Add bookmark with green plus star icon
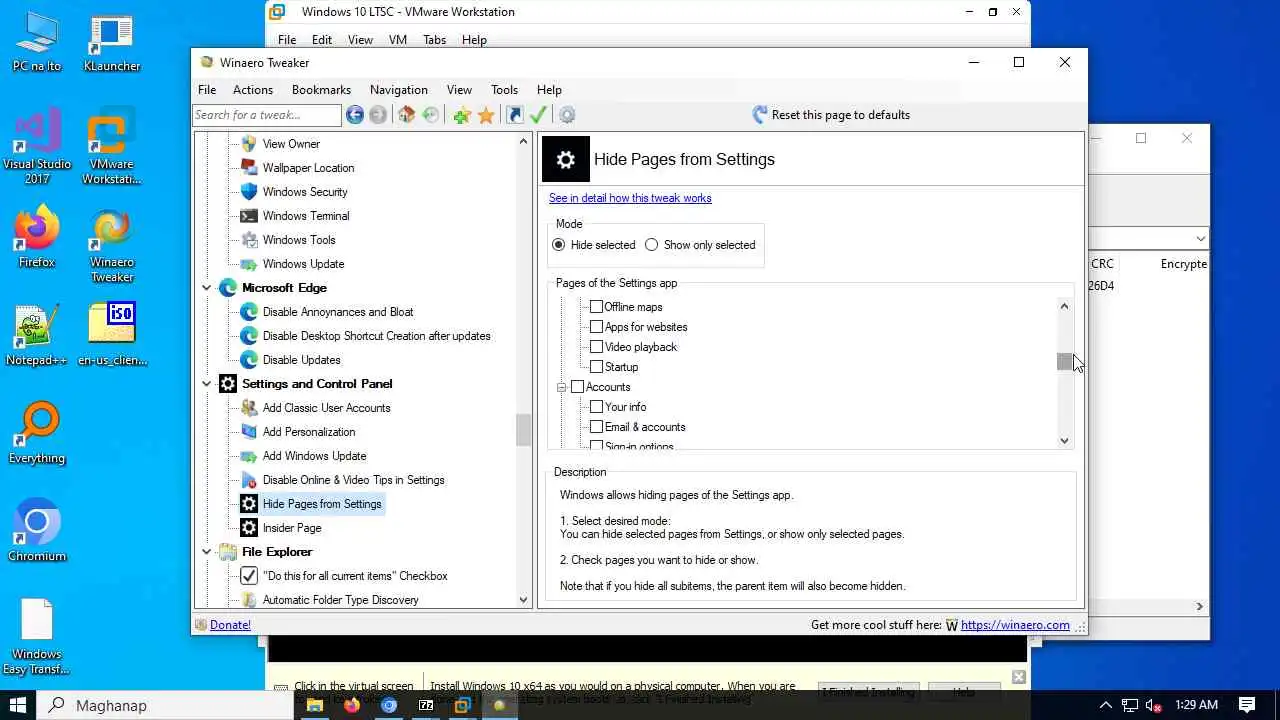 tap(461, 115)
